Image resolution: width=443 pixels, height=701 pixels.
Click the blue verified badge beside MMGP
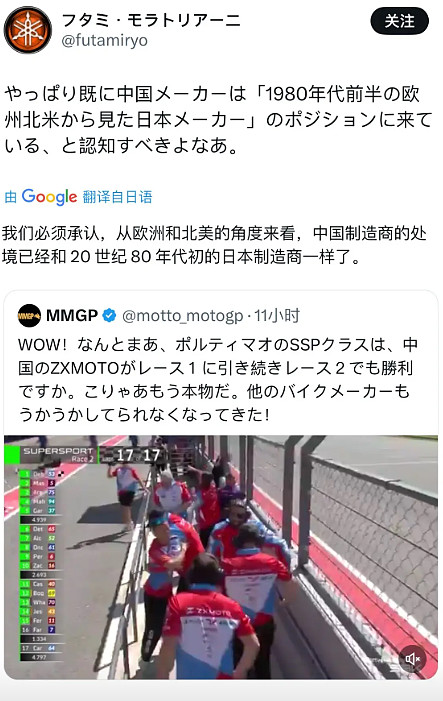110,316
